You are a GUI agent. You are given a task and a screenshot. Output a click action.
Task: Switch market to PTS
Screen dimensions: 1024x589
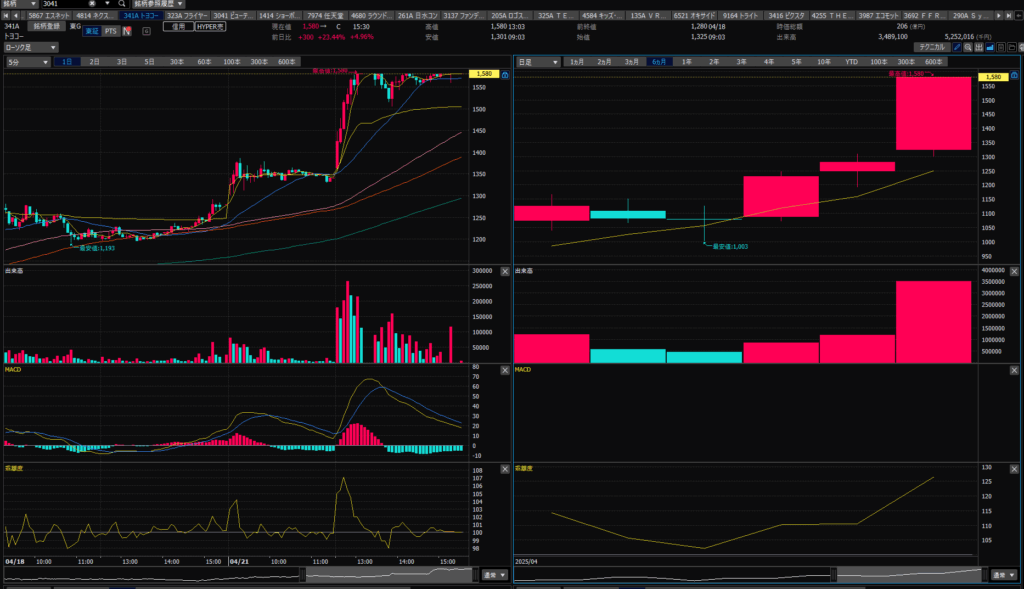coord(110,31)
